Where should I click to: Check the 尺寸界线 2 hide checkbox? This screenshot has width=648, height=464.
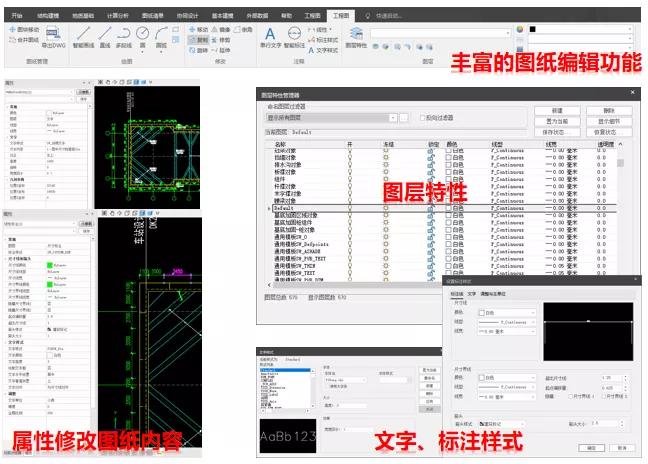pyautogui.click(x=603, y=396)
